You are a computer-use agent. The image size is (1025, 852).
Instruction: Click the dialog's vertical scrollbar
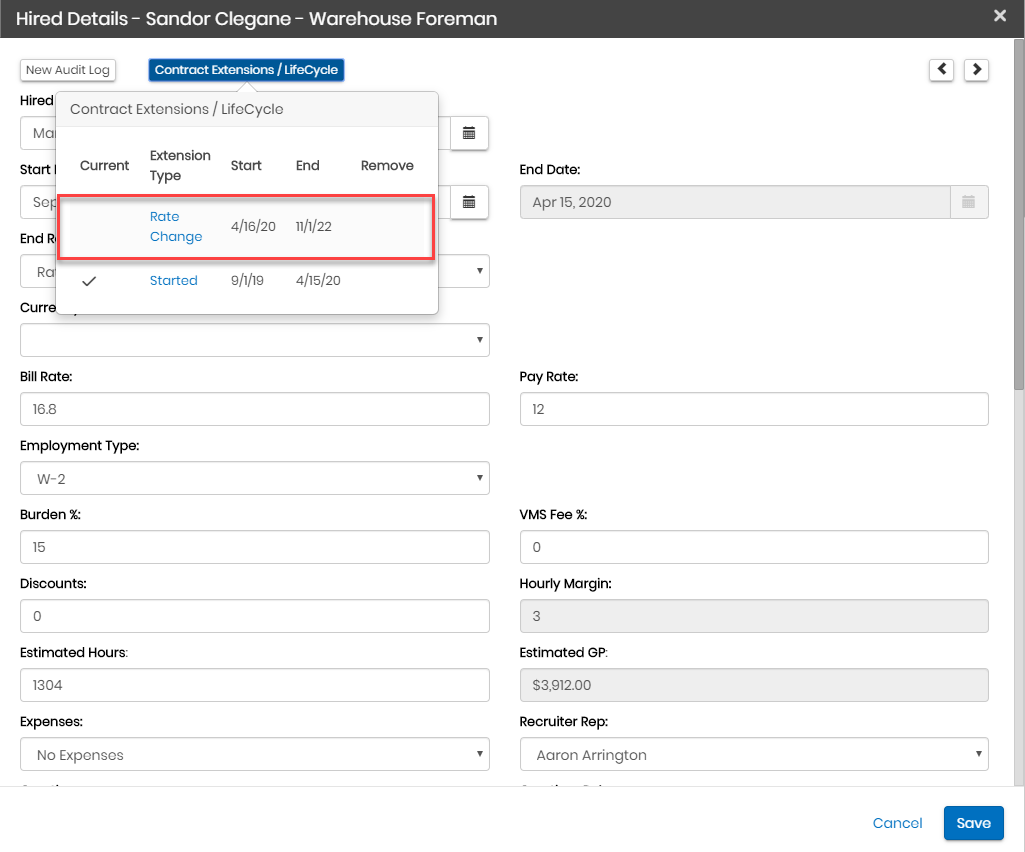click(x=1018, y=215)
